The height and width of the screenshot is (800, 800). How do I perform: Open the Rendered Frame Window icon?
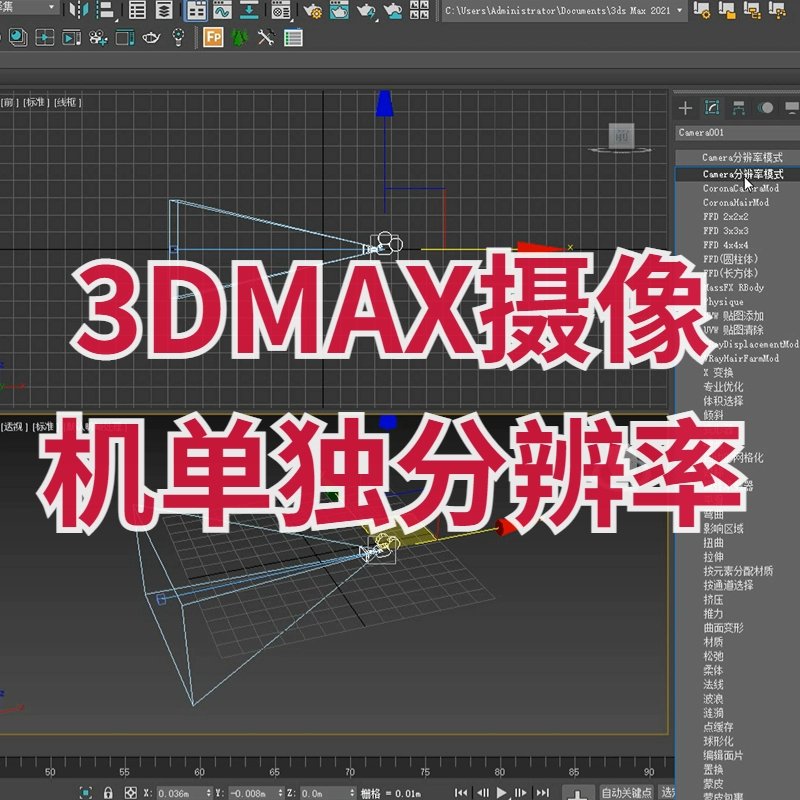click(339, 10)
